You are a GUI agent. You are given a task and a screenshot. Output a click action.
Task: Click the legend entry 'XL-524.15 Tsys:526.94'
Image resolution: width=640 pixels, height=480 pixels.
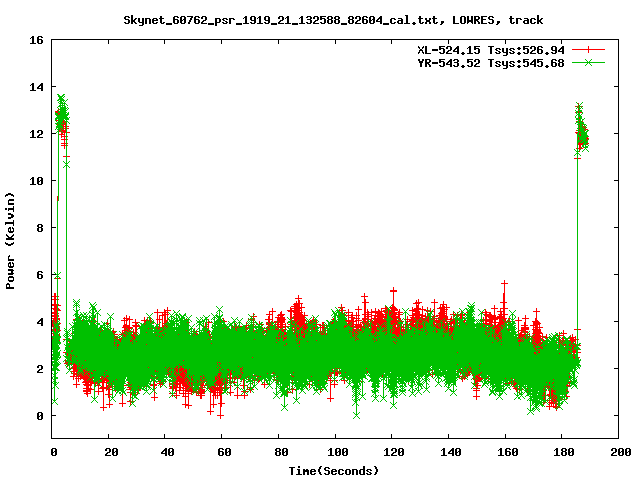click(491, 50)
